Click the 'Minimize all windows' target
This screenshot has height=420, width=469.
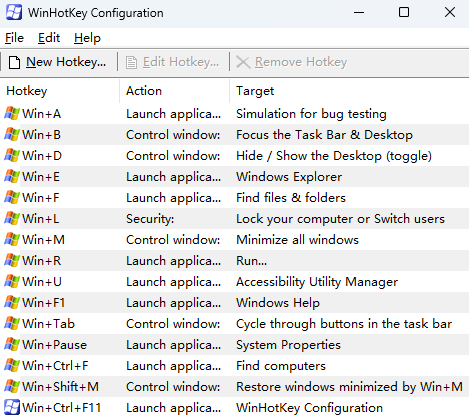point(297,240)
